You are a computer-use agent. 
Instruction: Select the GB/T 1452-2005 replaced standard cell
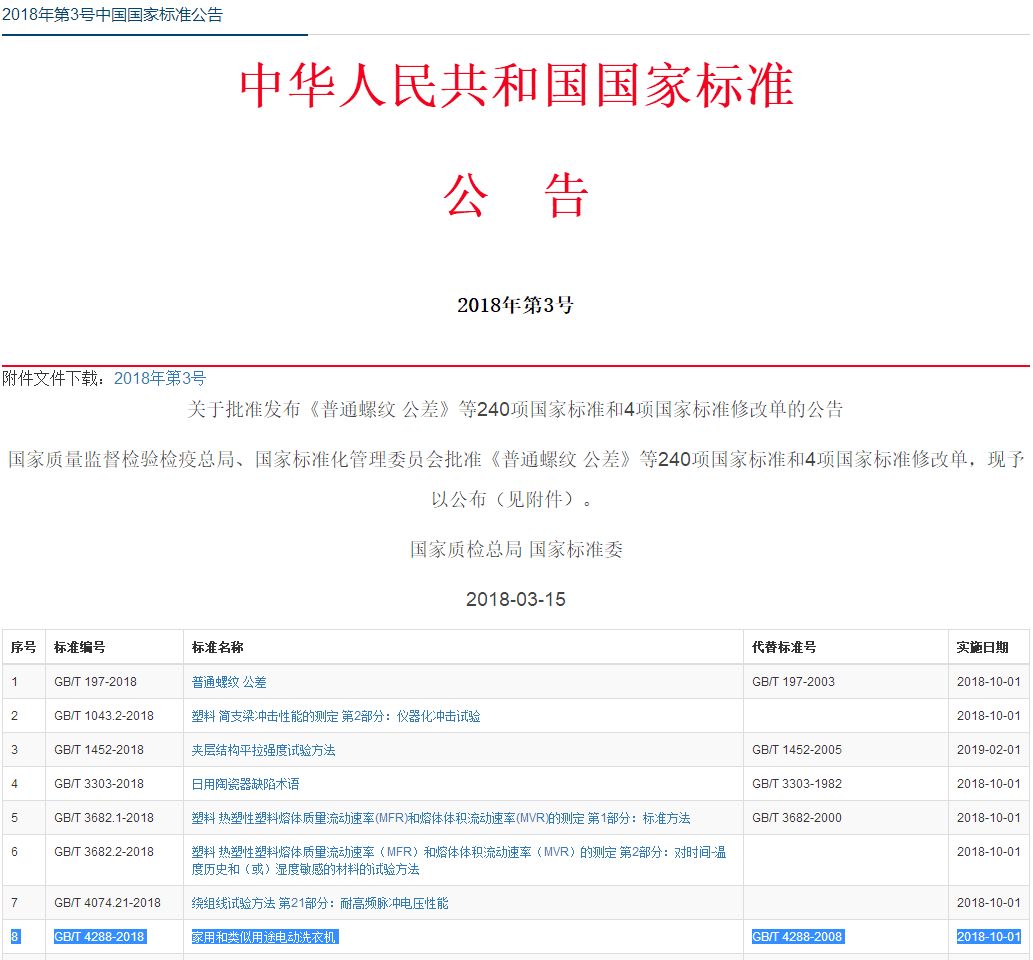tap(797, 750)
